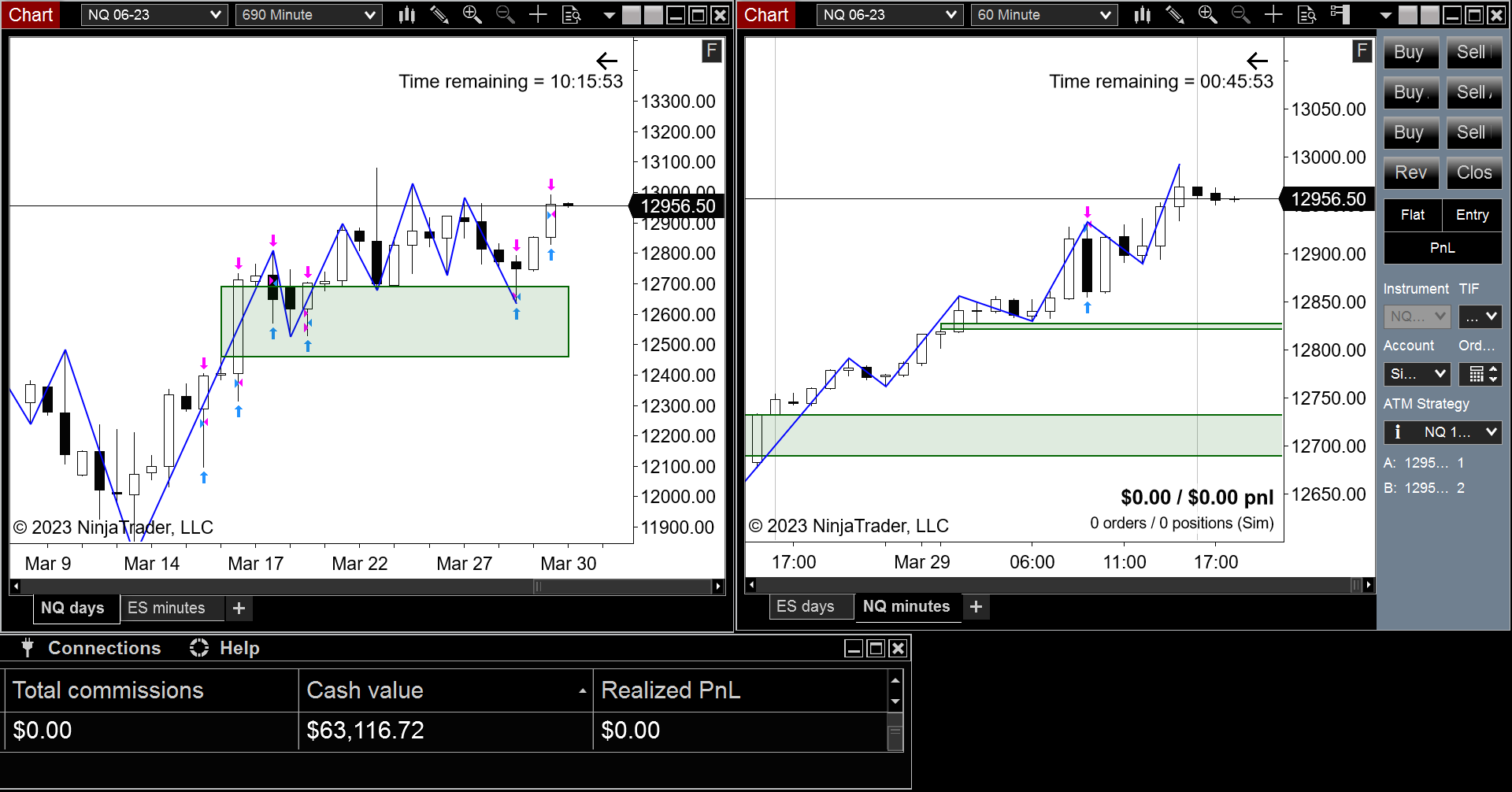Click the PnL display button
1512x792 pixels.
click(1443, 248)
